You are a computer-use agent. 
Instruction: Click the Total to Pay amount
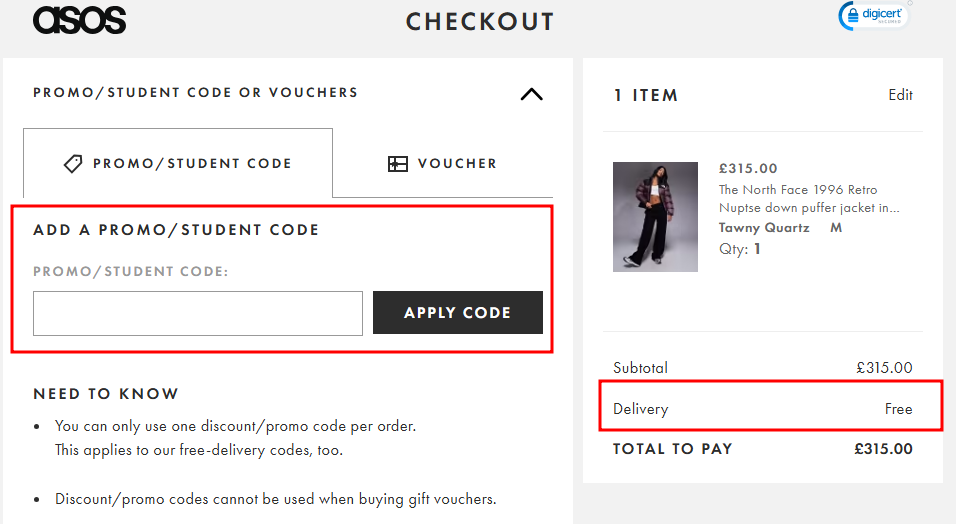click(x=883, y=449)
